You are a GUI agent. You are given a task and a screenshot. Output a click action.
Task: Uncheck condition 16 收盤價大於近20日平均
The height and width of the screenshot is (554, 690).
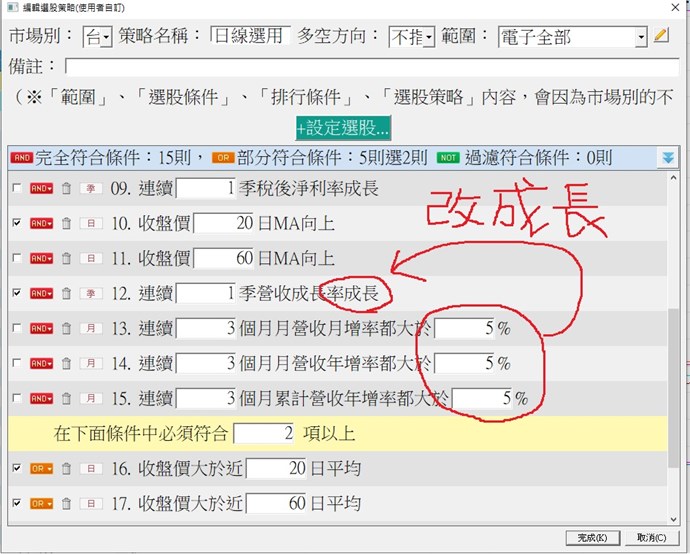[x=17, y=468]
